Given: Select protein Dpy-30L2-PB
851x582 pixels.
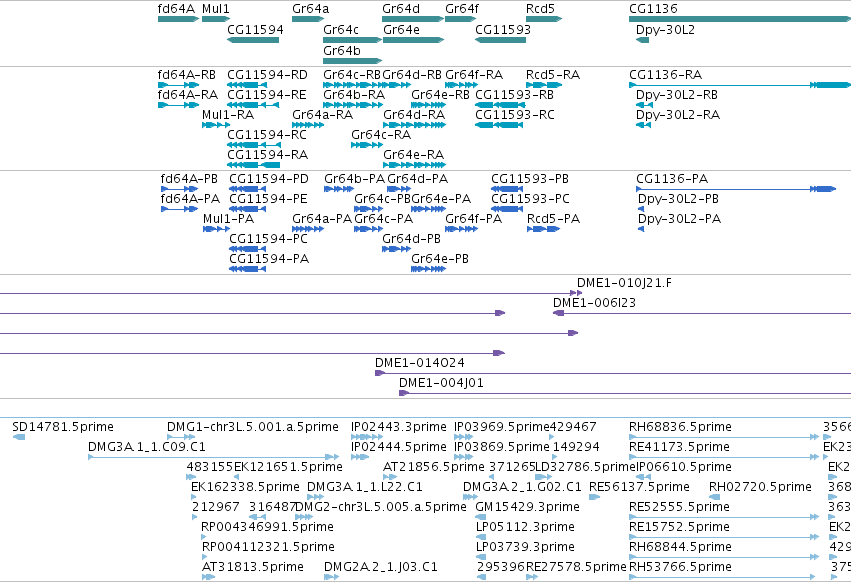Looking at the screenshot, I should (641, 209).
